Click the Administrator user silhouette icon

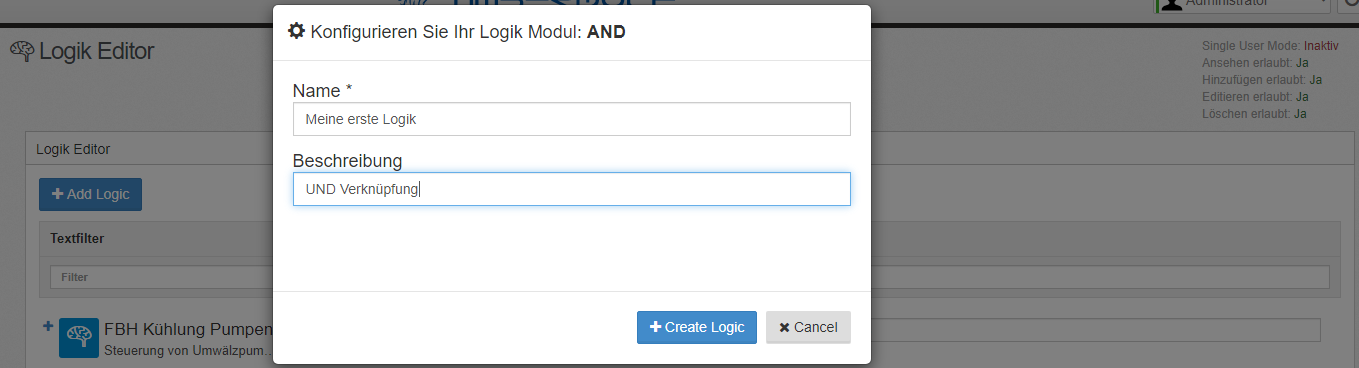[1170, 5]
